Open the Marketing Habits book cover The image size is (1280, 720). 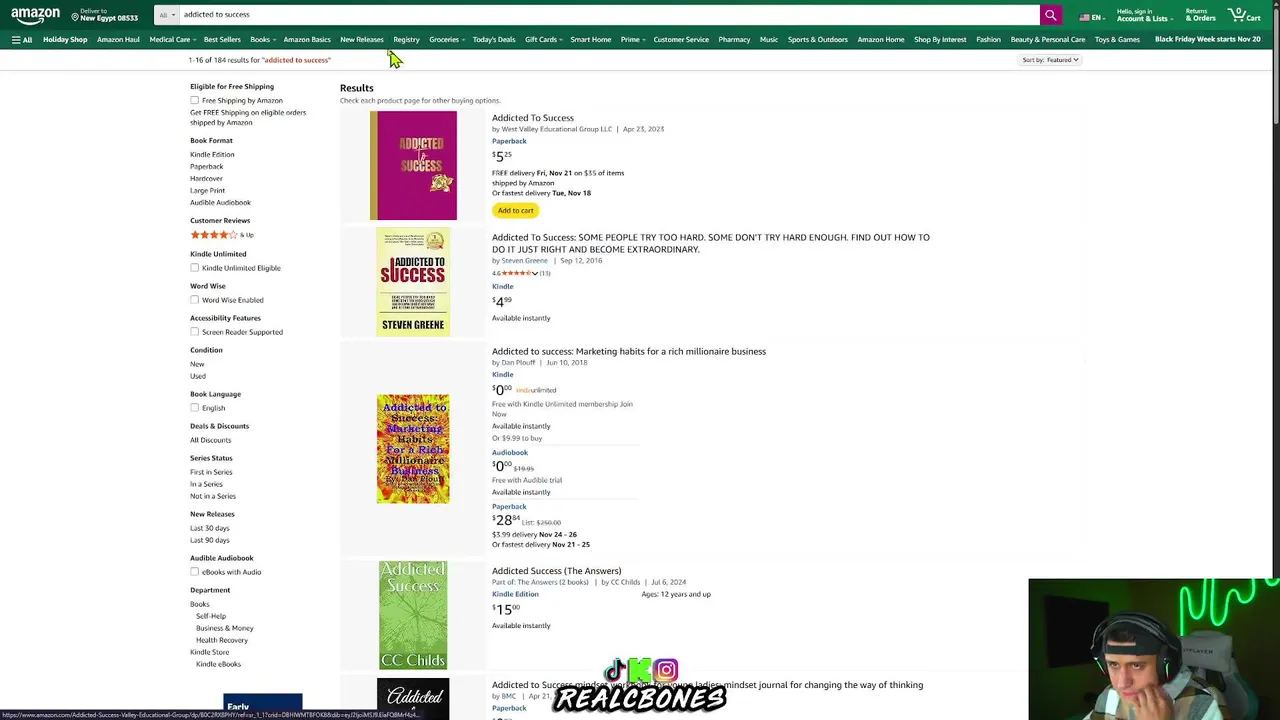click(x=413, y=448)
